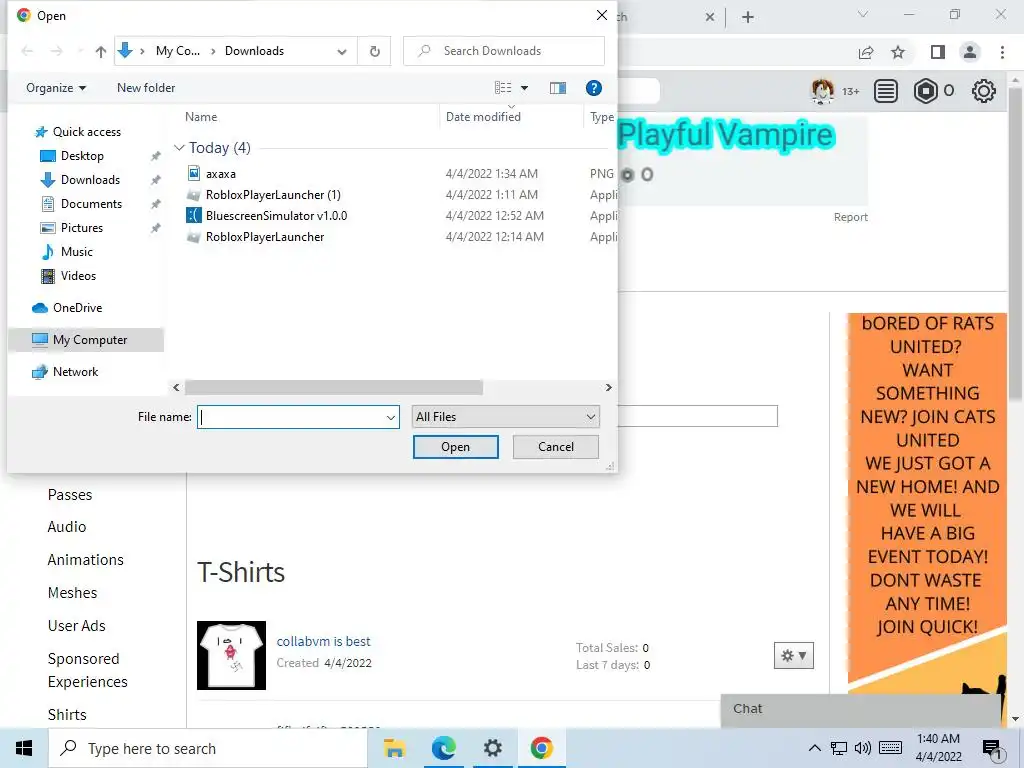This screenshot has height=768, width=1024.
Task: Select OneDrive in navigation pane
Action: [77, 308]
